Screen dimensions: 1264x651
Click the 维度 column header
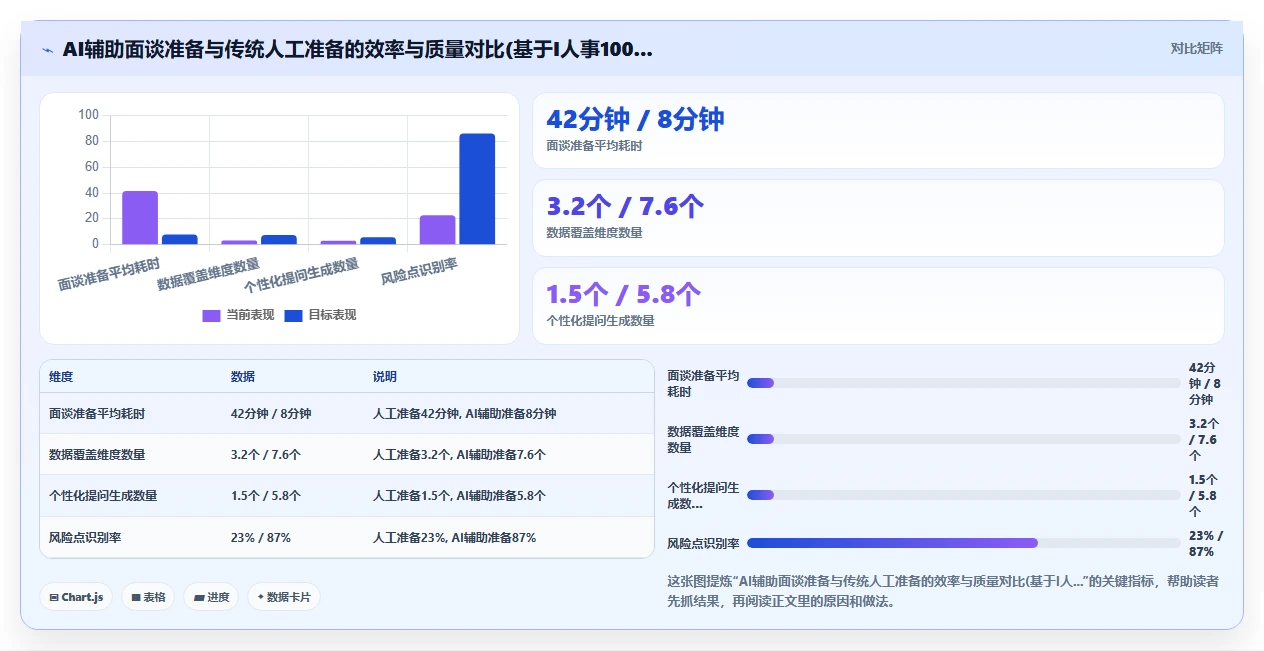pos(61,377)
